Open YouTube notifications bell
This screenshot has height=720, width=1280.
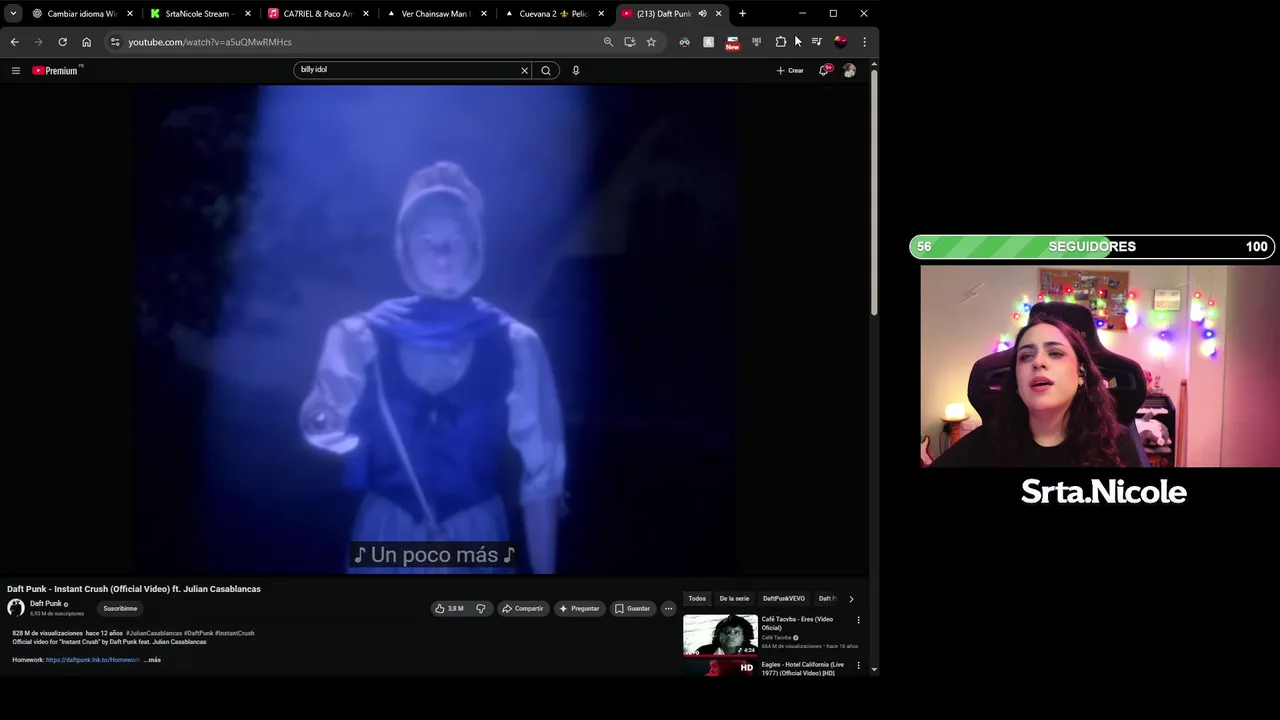pyautogui.click(x=824, y=70)
